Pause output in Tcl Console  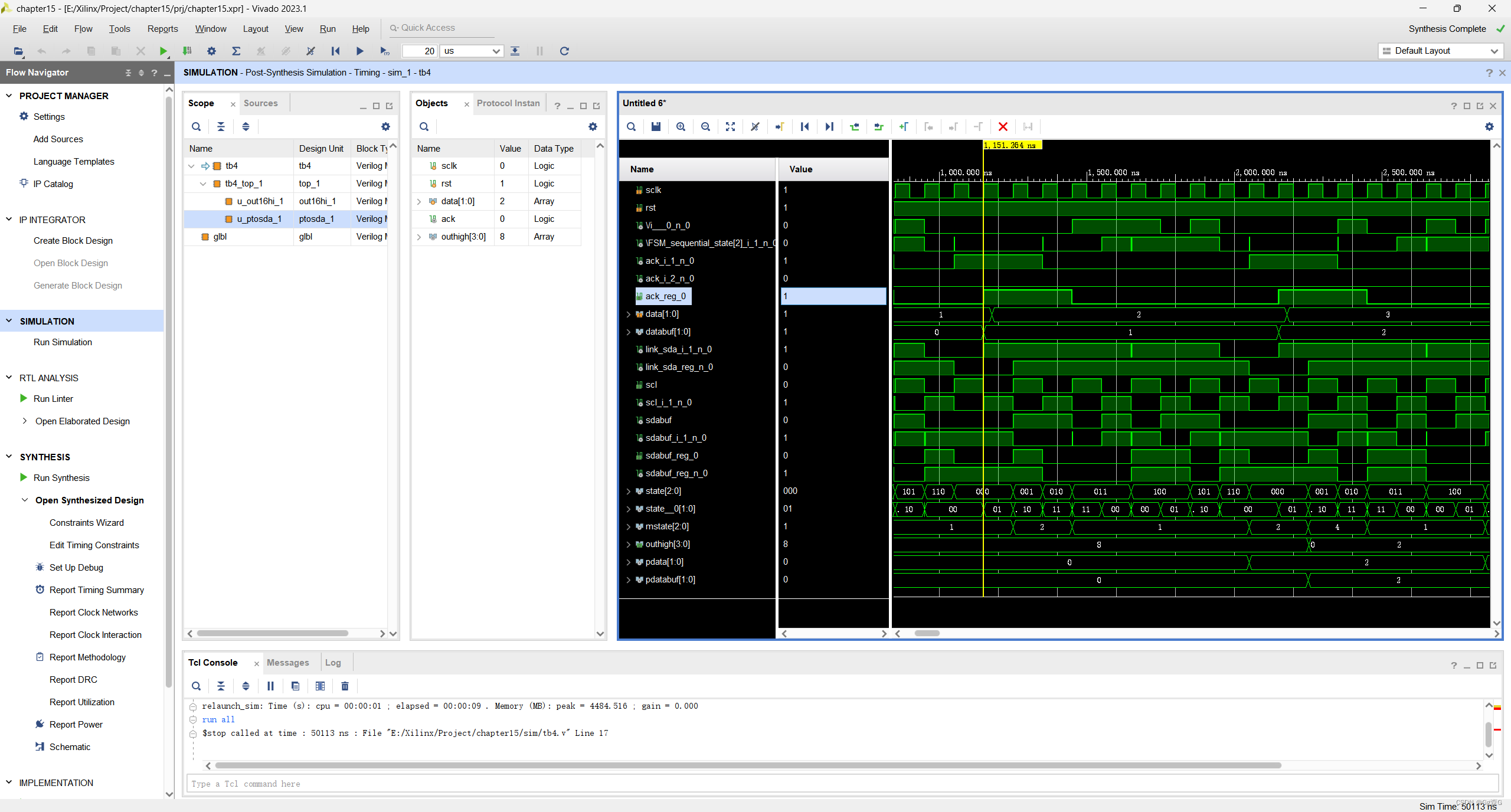click(x=270, y=686)
